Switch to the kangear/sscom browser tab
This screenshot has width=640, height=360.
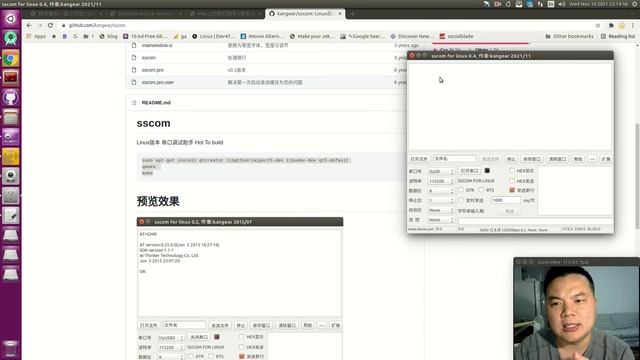coord(304,13)
